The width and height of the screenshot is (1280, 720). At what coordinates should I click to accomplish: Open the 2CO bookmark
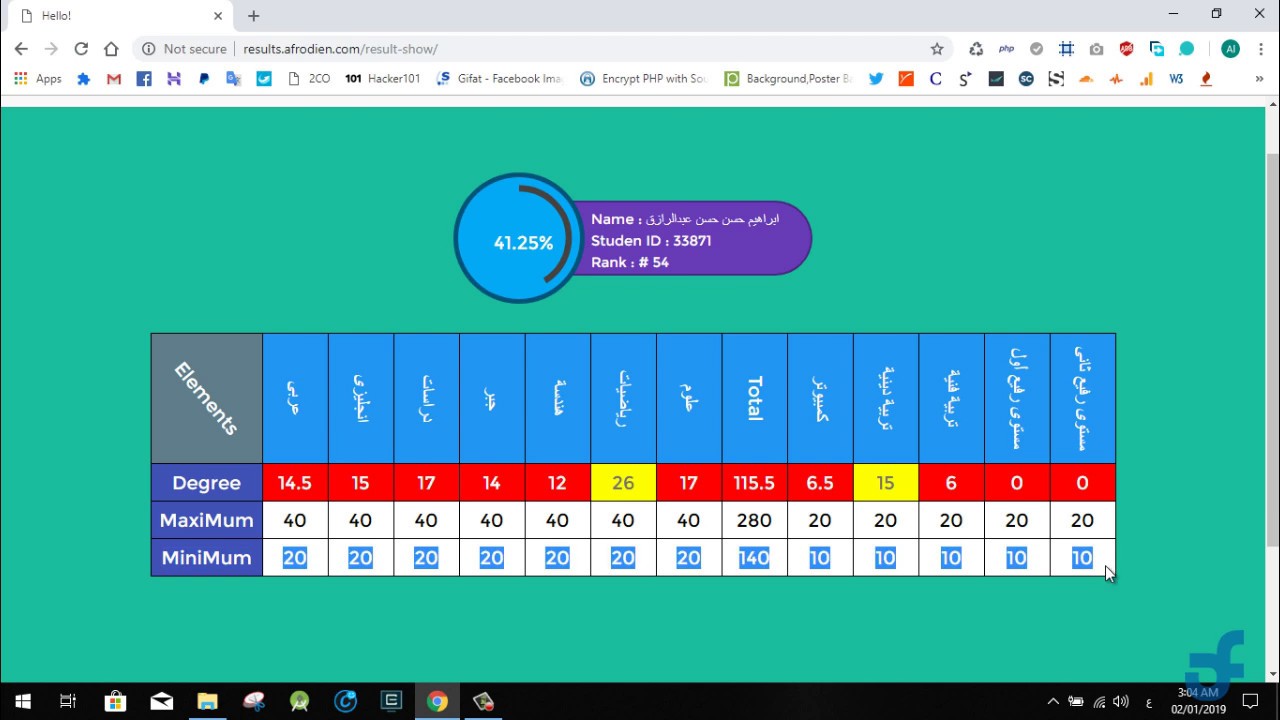[x=308, y=78]
